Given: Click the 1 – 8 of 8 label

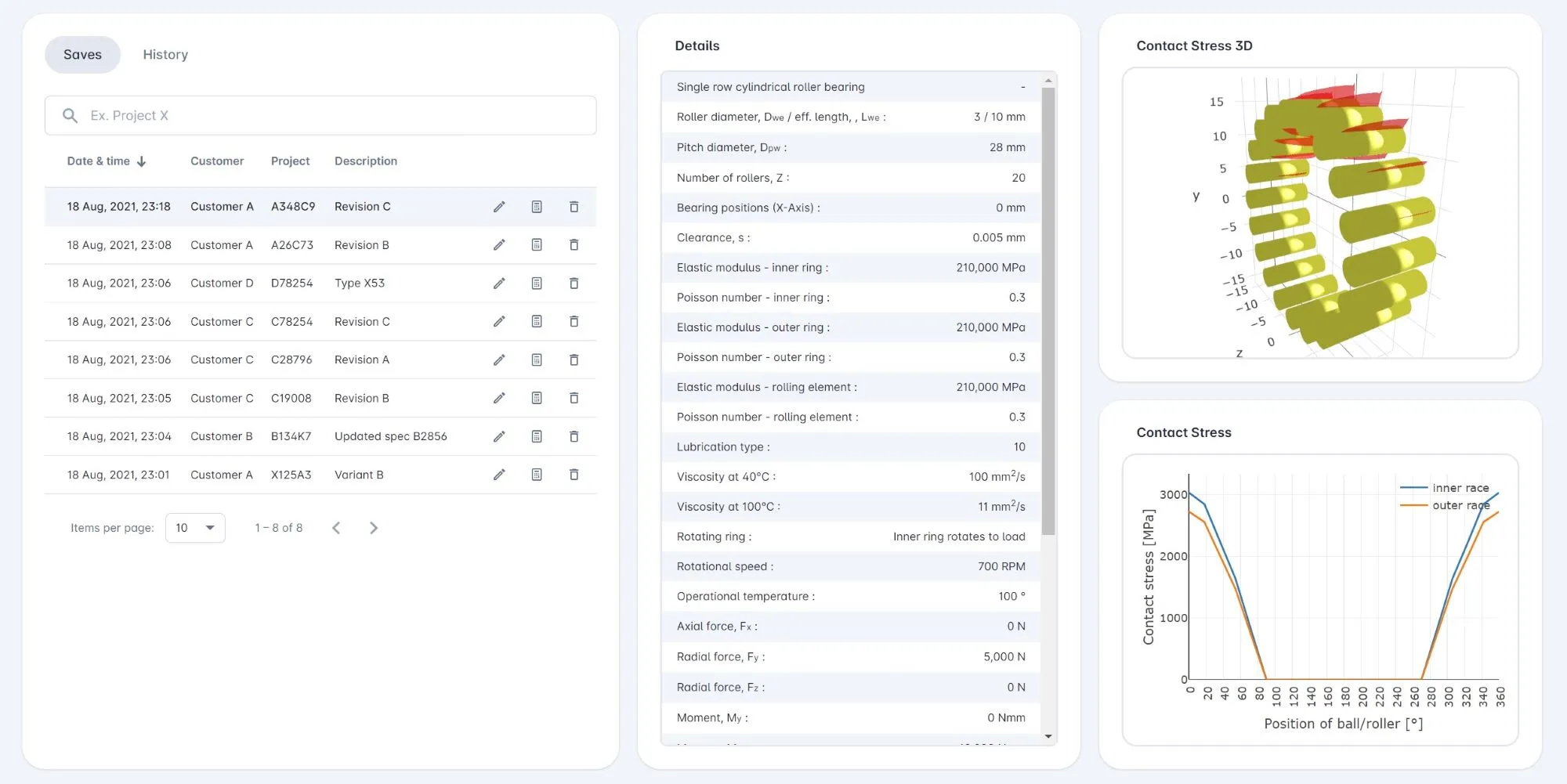Looking at the screenshot, I should 278,528.
